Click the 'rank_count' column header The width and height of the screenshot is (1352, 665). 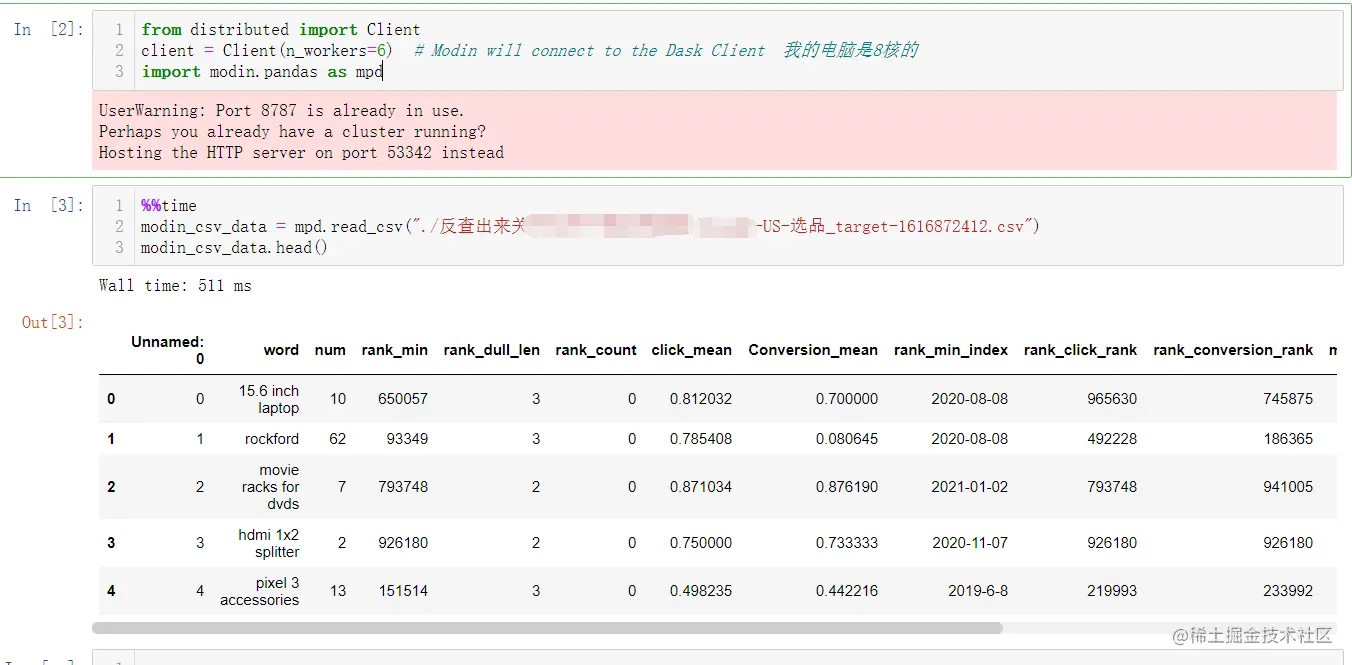596,350
